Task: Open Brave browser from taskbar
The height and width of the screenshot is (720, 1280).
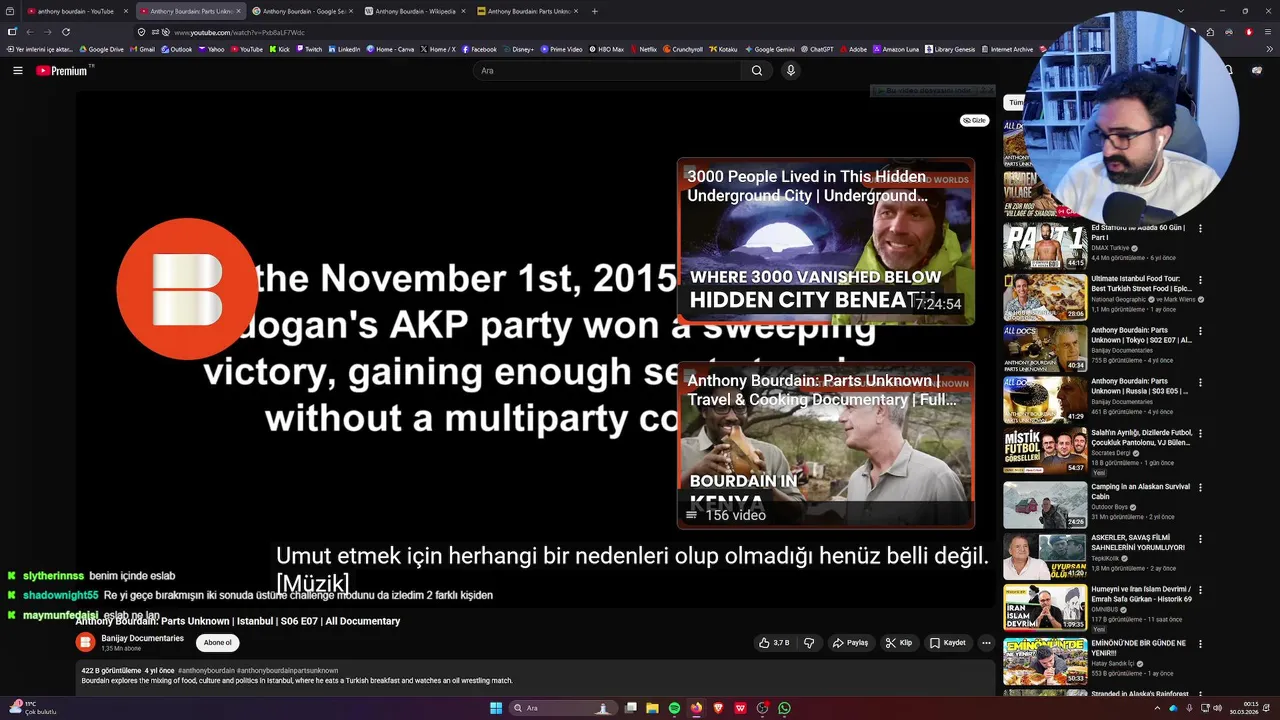Action: pos(718,708)
